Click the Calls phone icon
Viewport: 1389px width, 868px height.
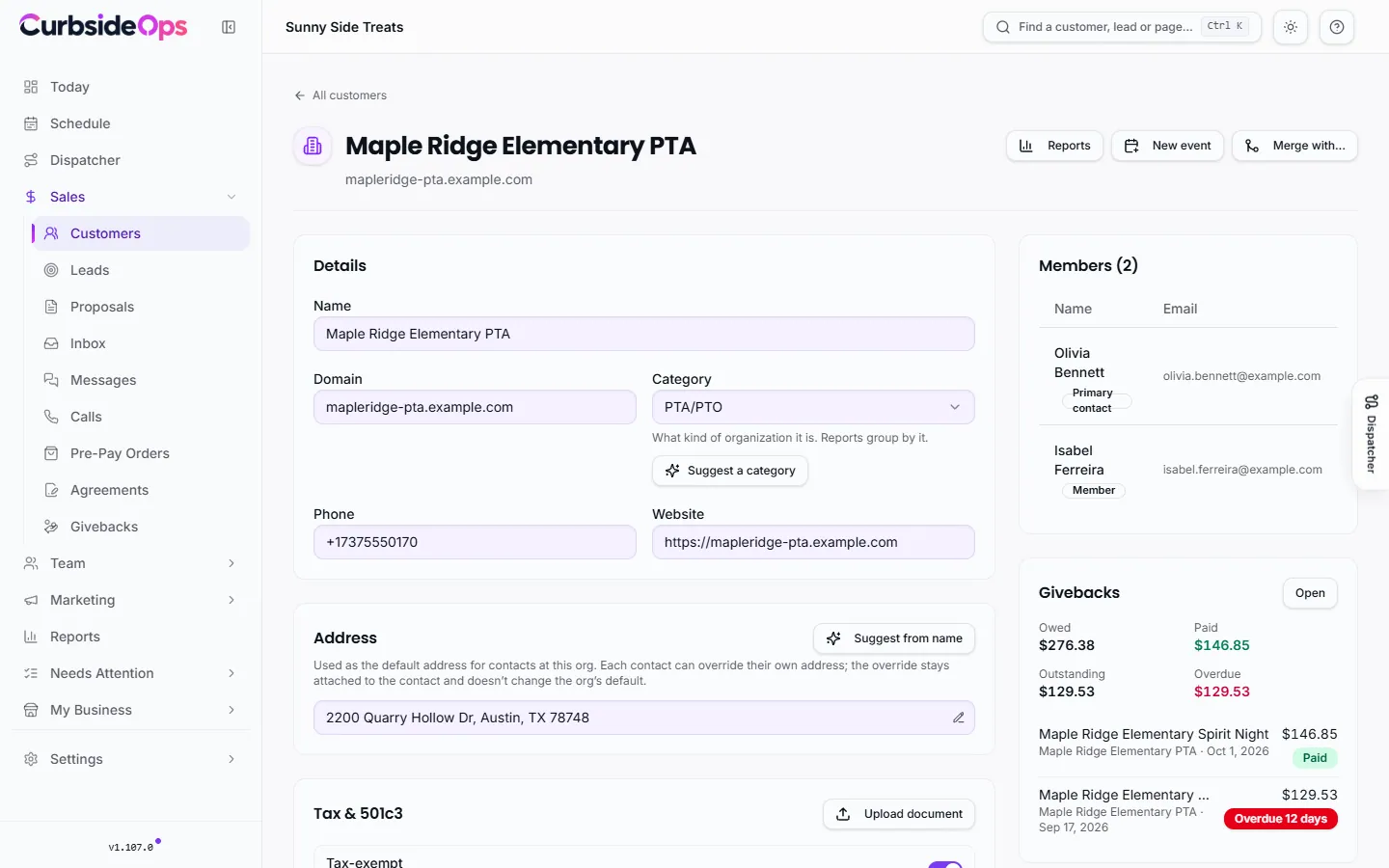(x=51, y=417)
